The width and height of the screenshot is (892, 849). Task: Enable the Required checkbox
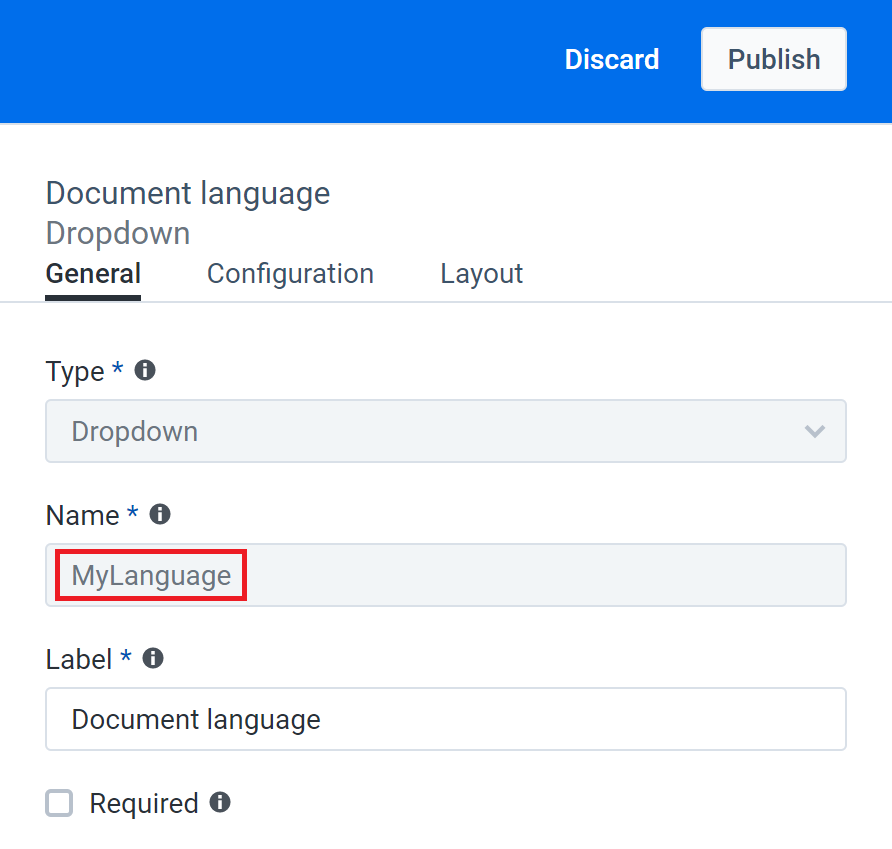[59, 803]
